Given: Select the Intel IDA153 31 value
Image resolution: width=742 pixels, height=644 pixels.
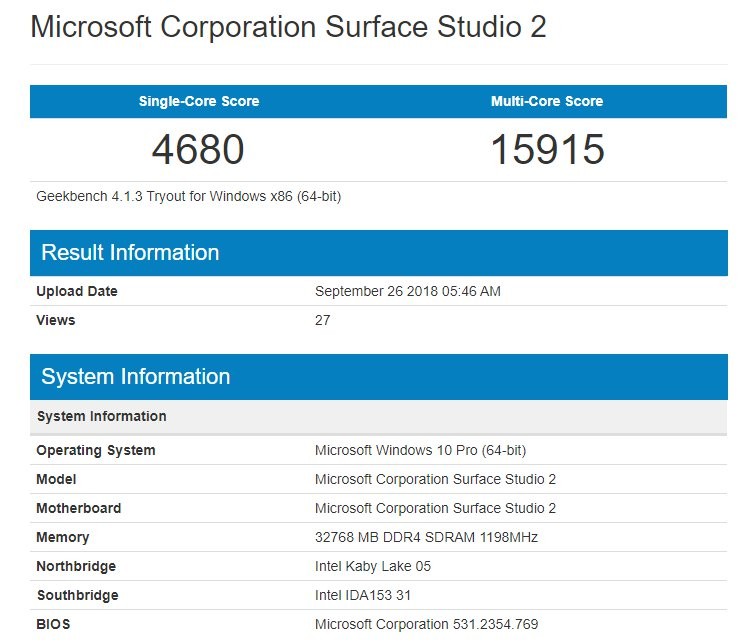Looking at the screenshot, I should pyautogui.click(x=362, y=595).
